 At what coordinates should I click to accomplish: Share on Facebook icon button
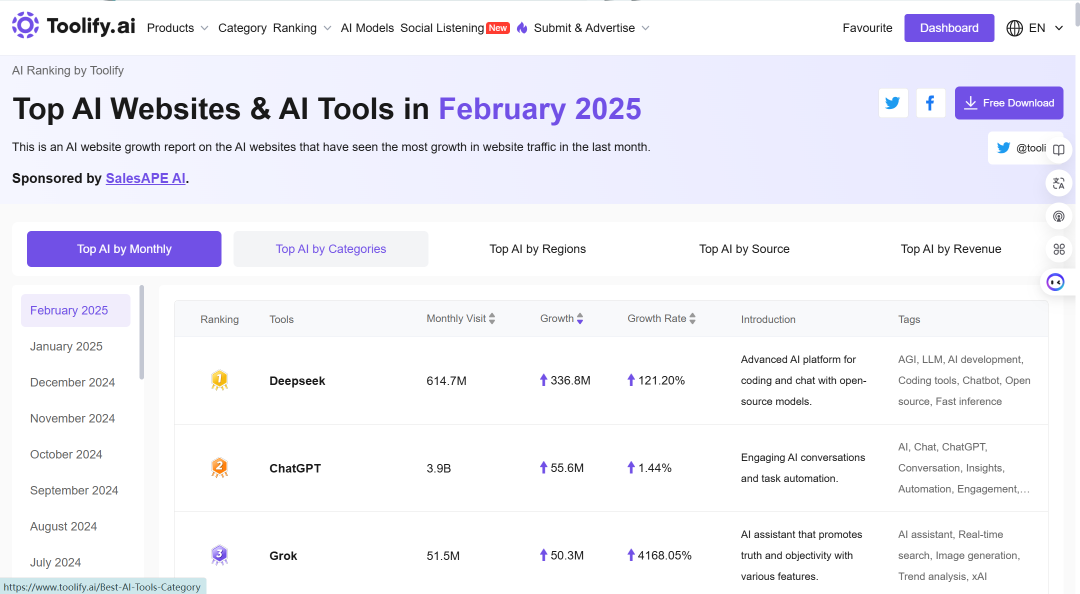[x=931, y=103]
